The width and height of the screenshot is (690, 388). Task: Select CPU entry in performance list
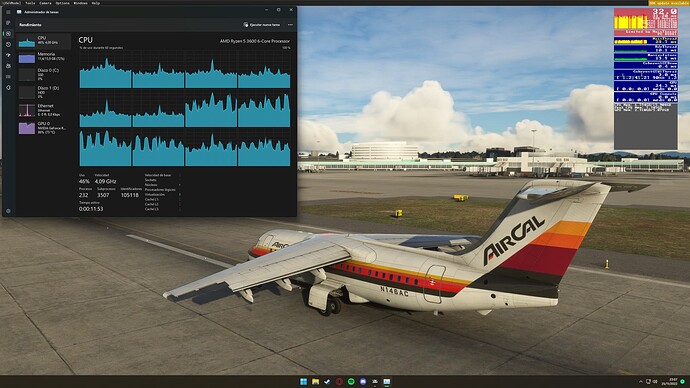pos(44,41)
